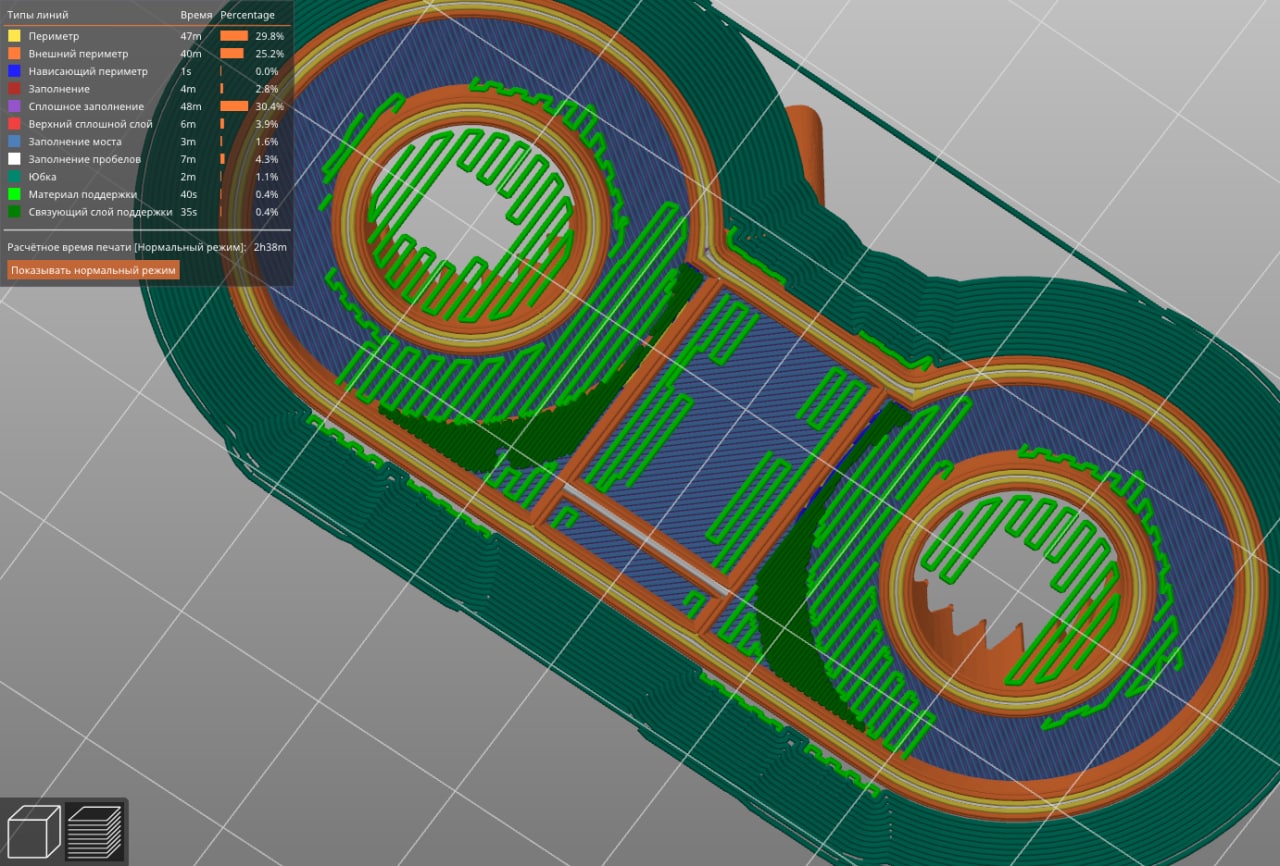Toggle the Связующий слой поддержки label
The height and width of the screenshot is (866, 1280).
click(x=100, y=211)
